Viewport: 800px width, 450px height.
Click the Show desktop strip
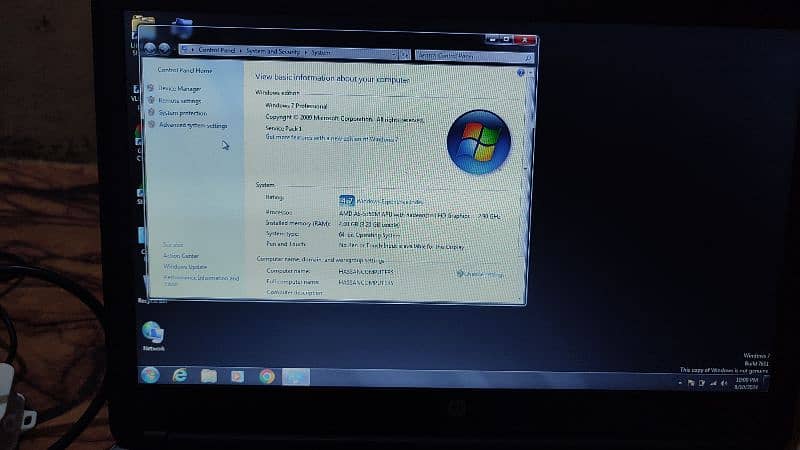pos(765,384)
